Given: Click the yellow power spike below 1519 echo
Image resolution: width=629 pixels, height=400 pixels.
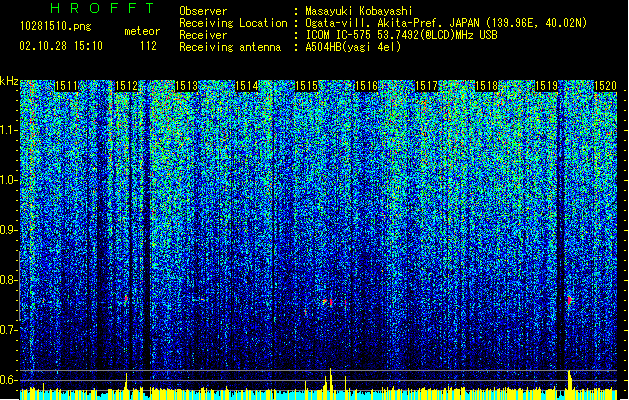Looking at the screenshot, I should tap(570, 380).
